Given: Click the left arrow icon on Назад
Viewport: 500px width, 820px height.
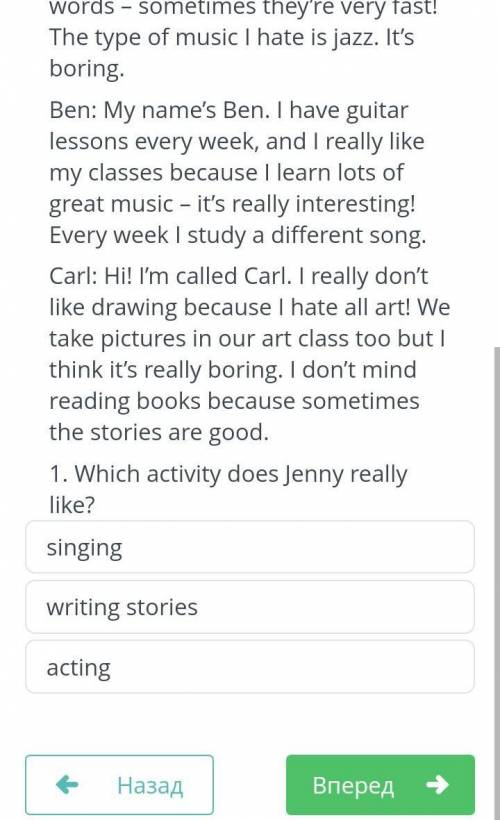Looking at the screenshot, I should [67, 784].
